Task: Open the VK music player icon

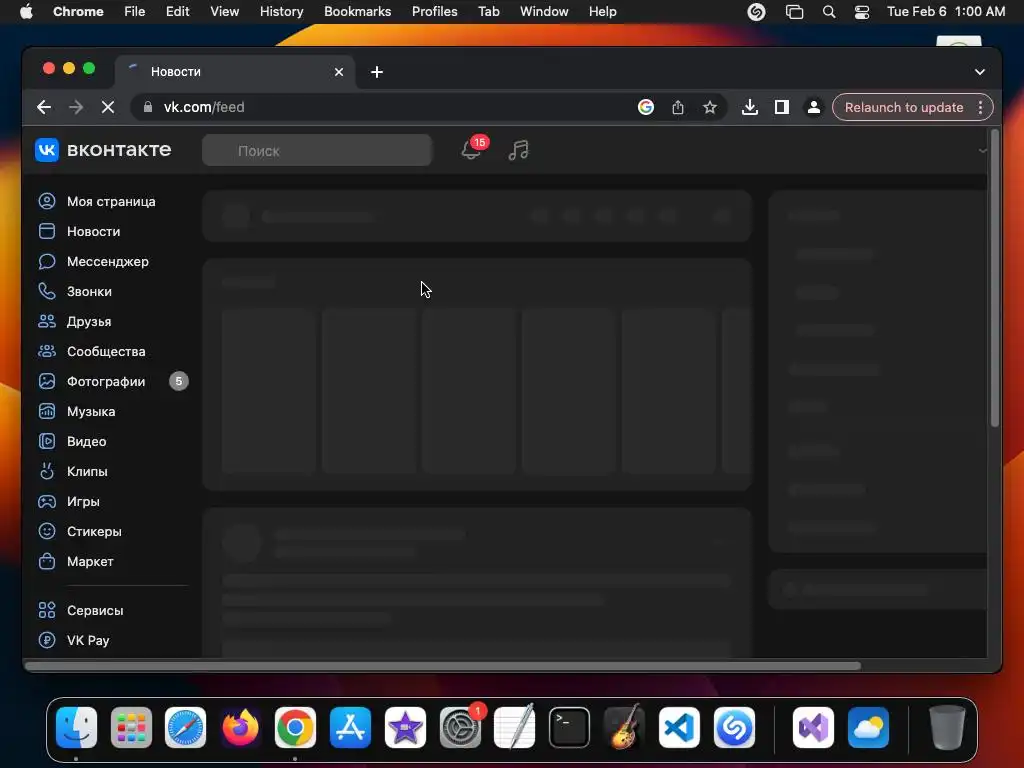Action: pyautogui.click(x=519, y=150)
